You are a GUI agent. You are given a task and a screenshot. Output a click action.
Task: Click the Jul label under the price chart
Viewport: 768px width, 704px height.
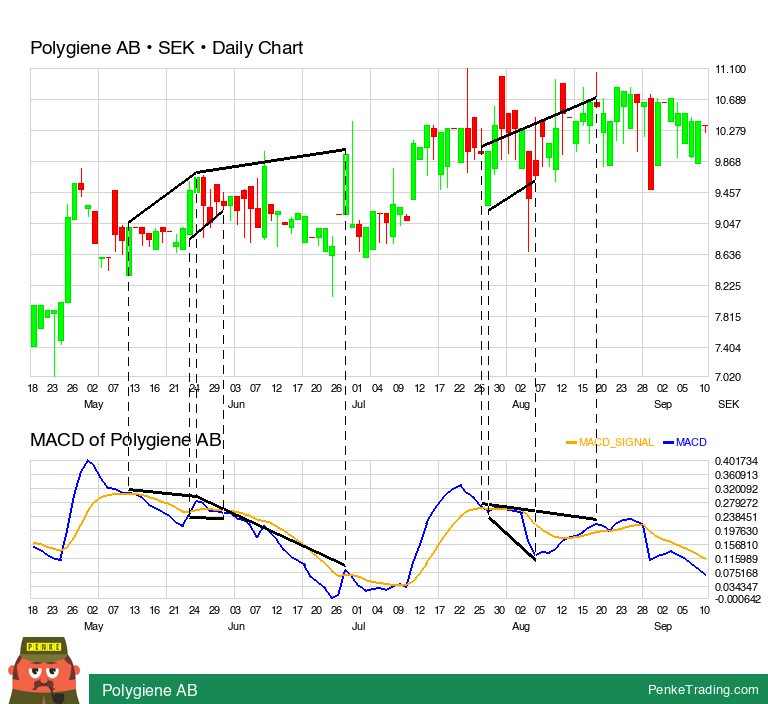357,404
